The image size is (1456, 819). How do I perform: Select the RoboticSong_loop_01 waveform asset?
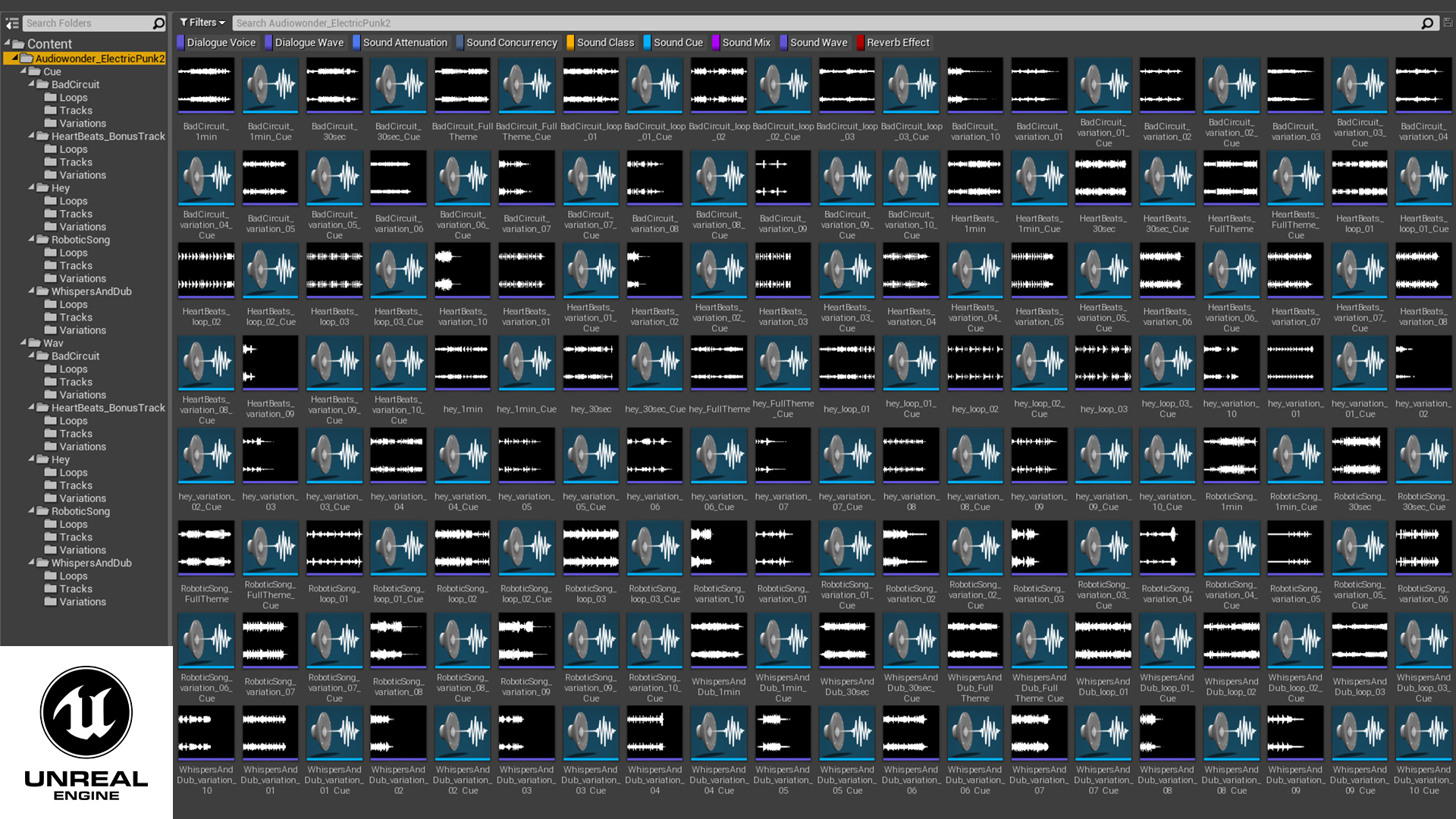(x=334, y=548)
